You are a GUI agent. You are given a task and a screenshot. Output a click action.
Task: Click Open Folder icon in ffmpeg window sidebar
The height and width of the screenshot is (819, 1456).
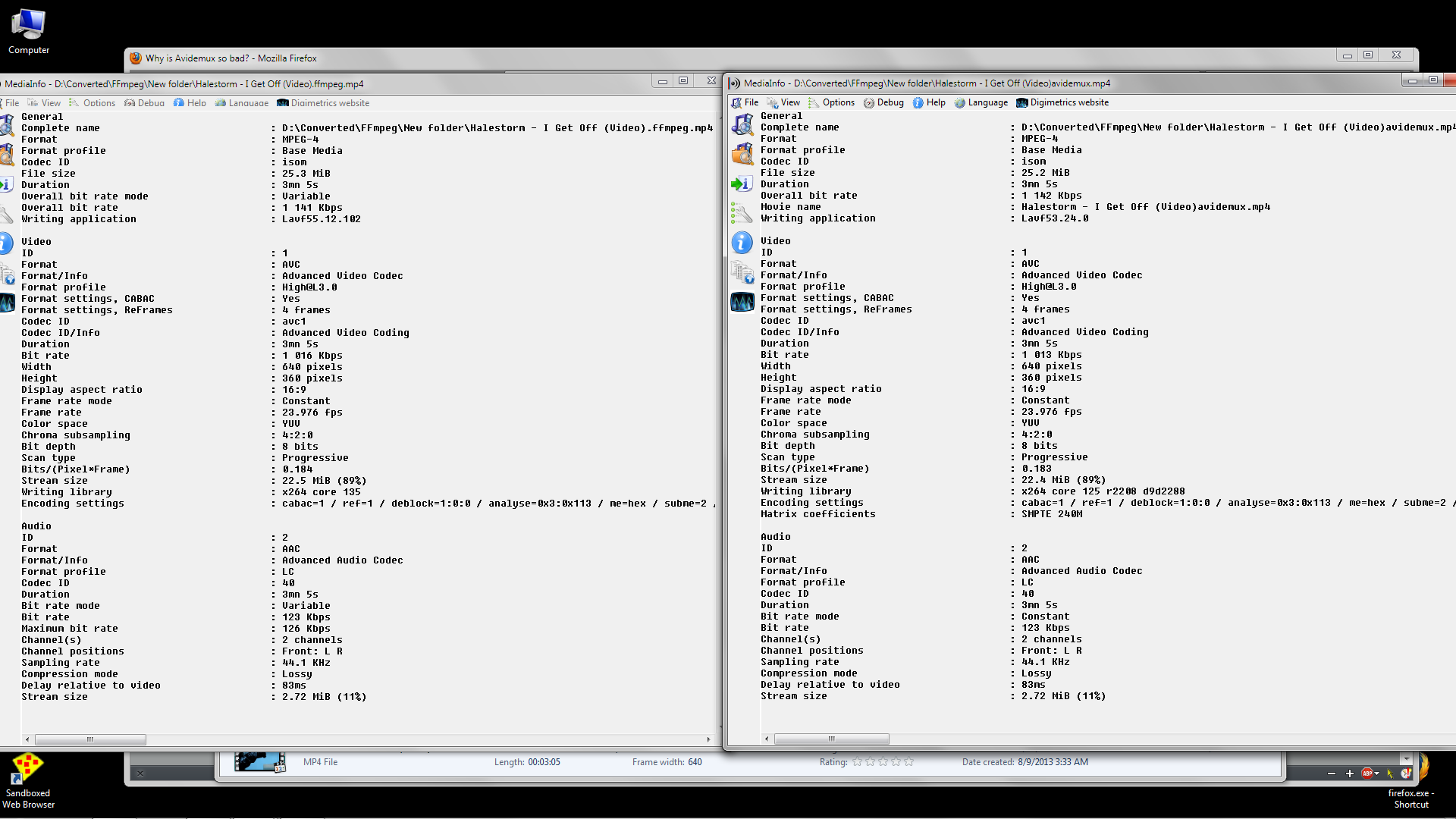[x=7, y=155]
